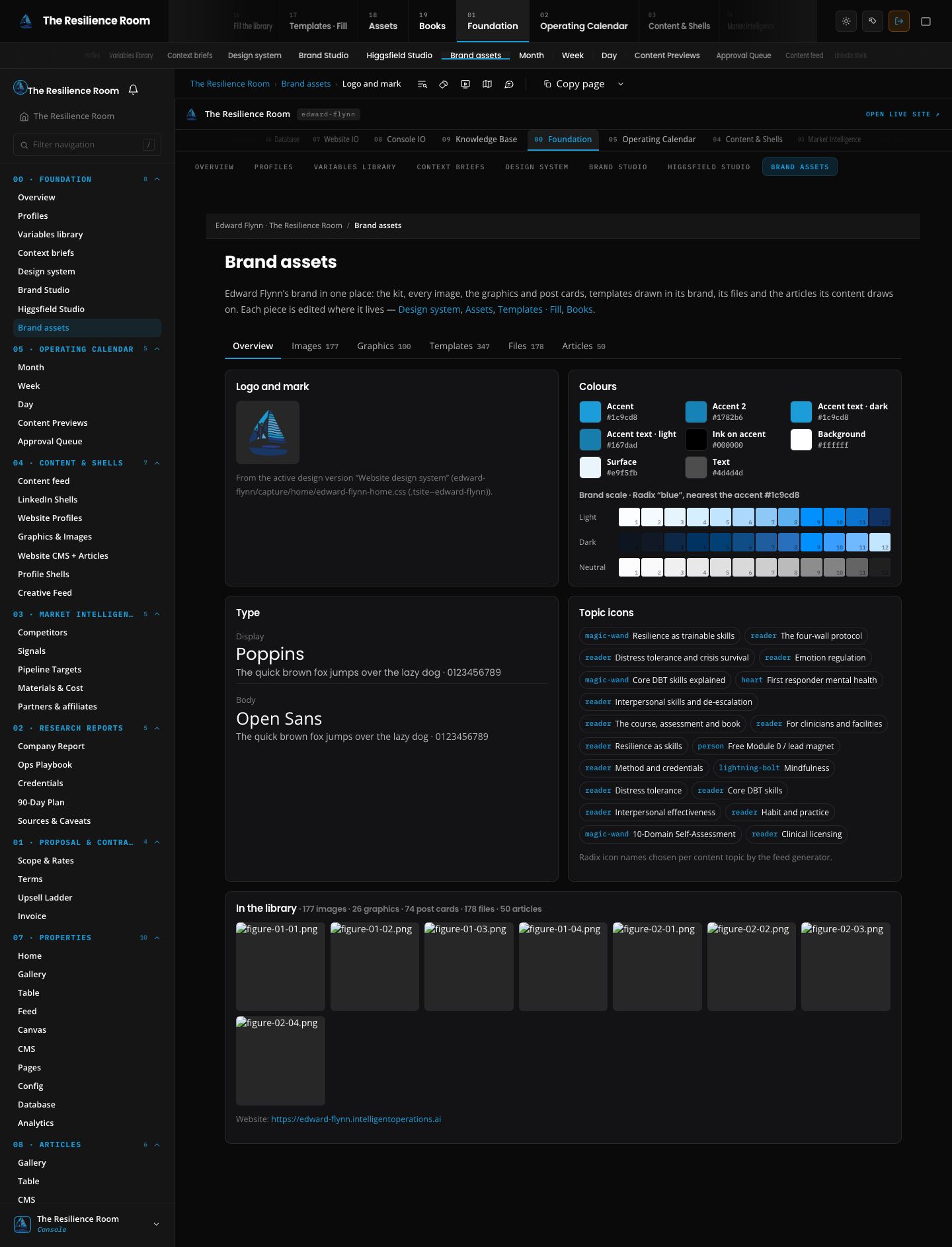The width and height of the screenshot is (952, 1247).
Task: Click the Background #ffffff colour swatch
Action: click(x=801, y=440)
